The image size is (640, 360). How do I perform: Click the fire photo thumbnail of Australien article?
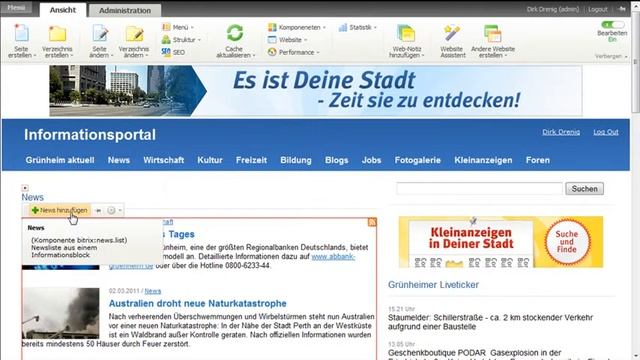click(x=60, y=313)
